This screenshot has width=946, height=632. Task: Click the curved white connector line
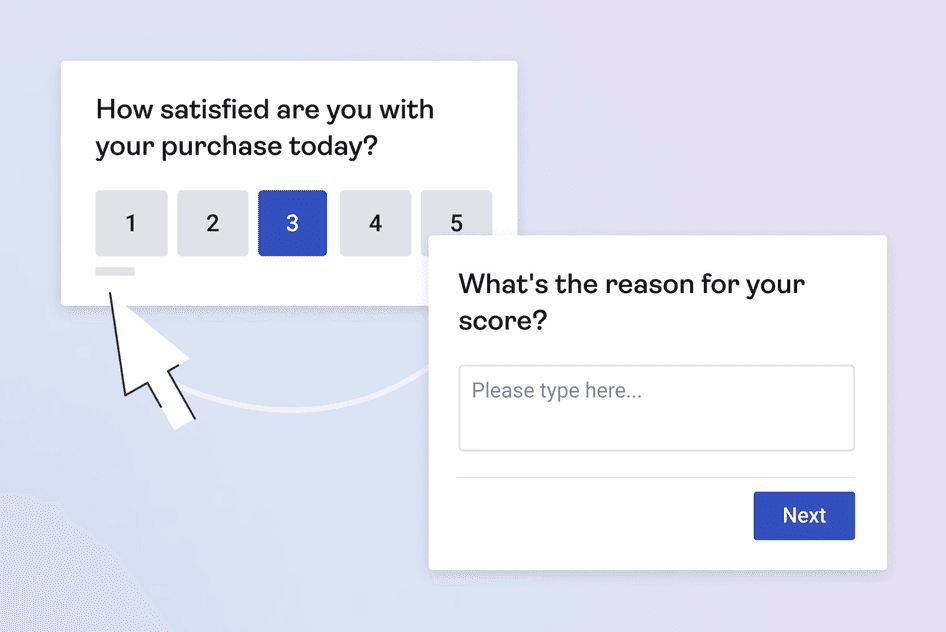tap(300, 407)
